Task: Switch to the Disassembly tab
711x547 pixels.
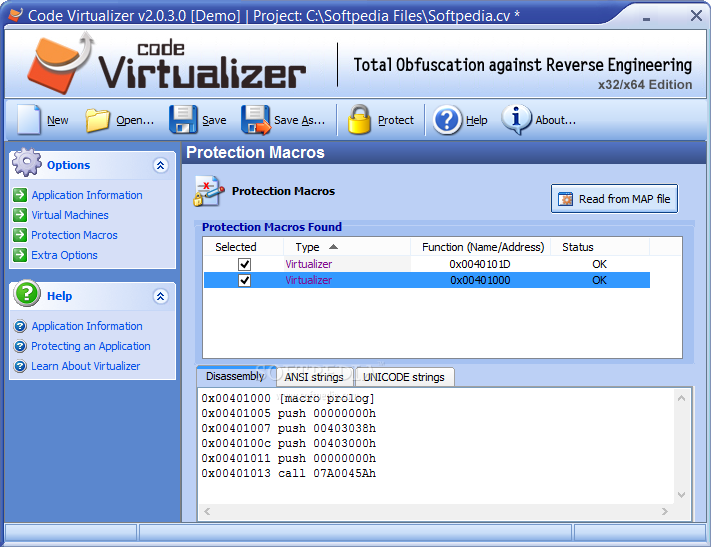Action: click(x=234, y=376)
